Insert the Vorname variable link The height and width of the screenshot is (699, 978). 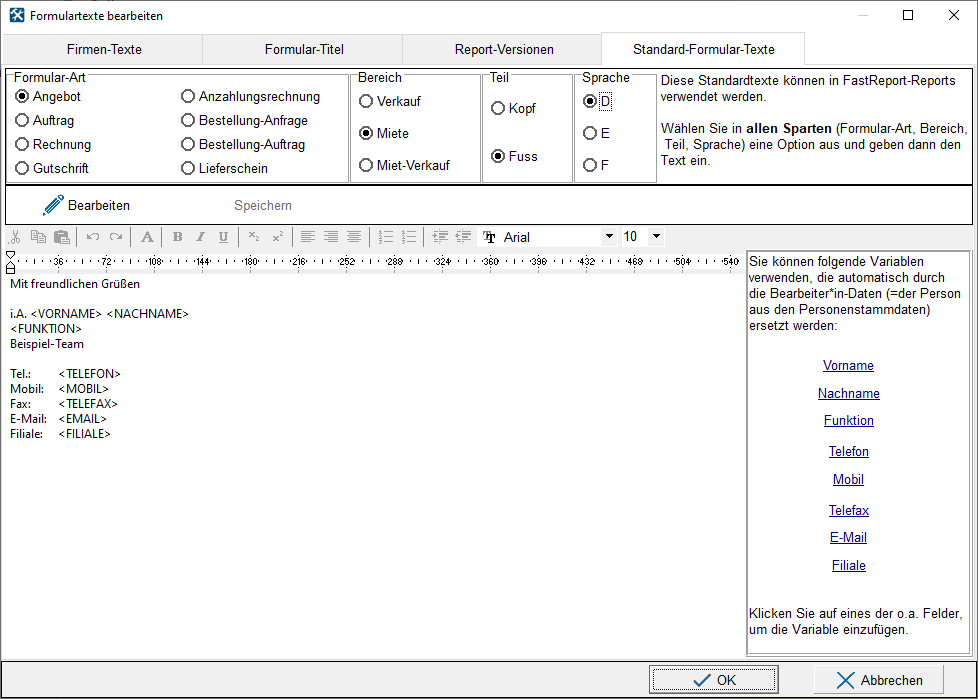coord(848,365)
